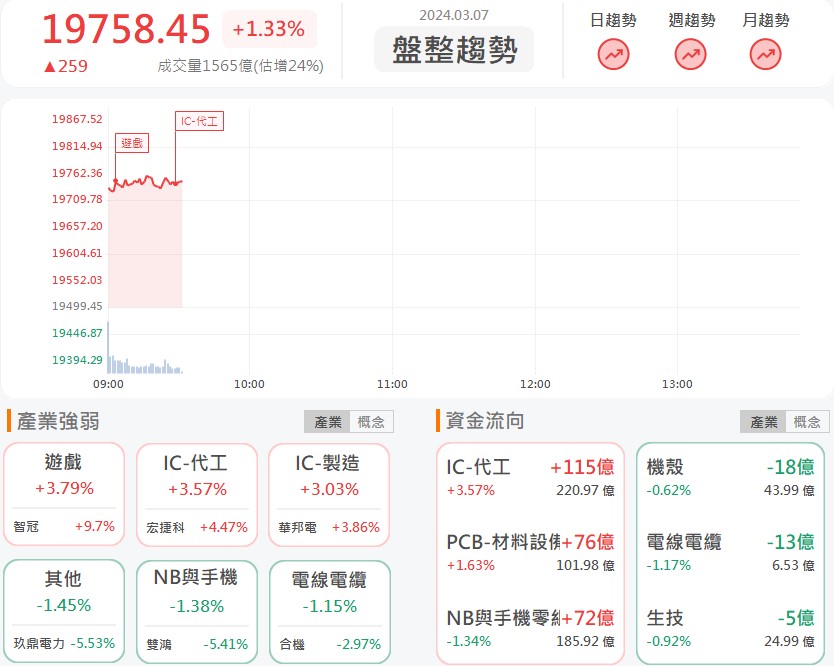Click the 週趨勢 weekly trend up icon
This screenshot has width=834, height=666.
click(x=690, y=54)
